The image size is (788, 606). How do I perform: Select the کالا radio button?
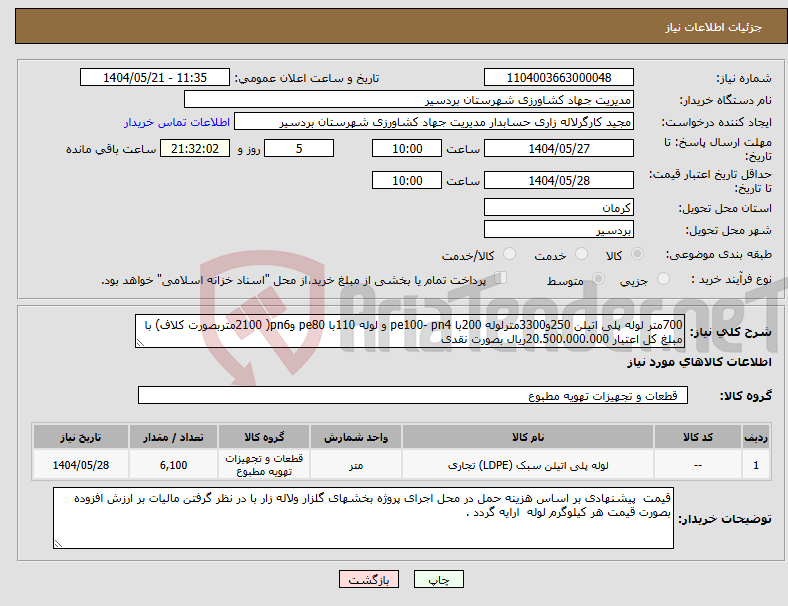click(x=637, y=254)
